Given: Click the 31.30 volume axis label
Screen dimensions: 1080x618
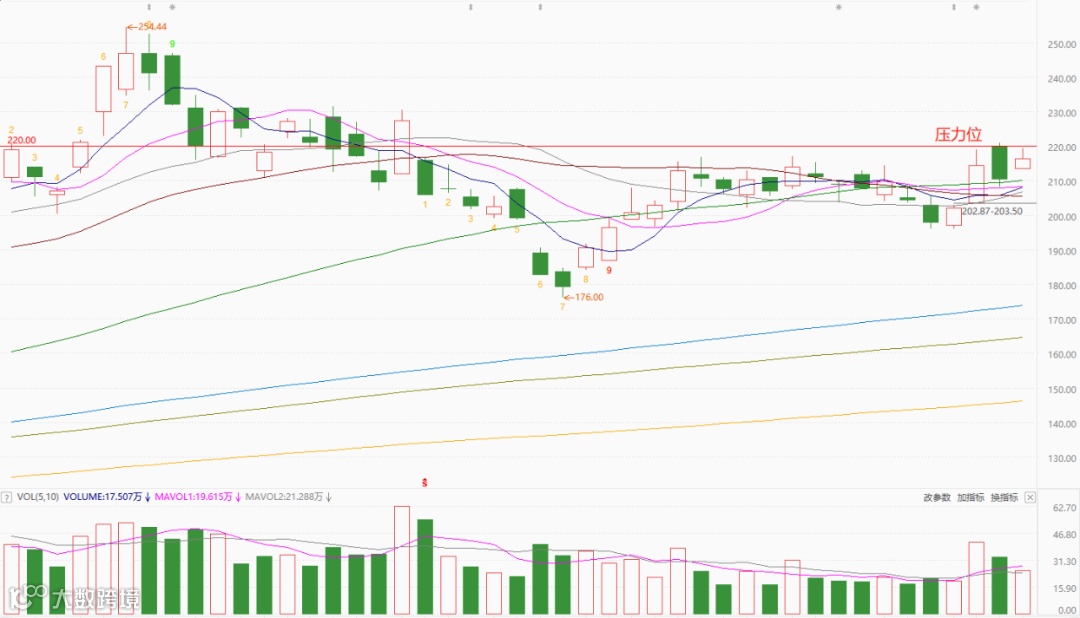Looking at the screenshot, I should [1065, 562].
